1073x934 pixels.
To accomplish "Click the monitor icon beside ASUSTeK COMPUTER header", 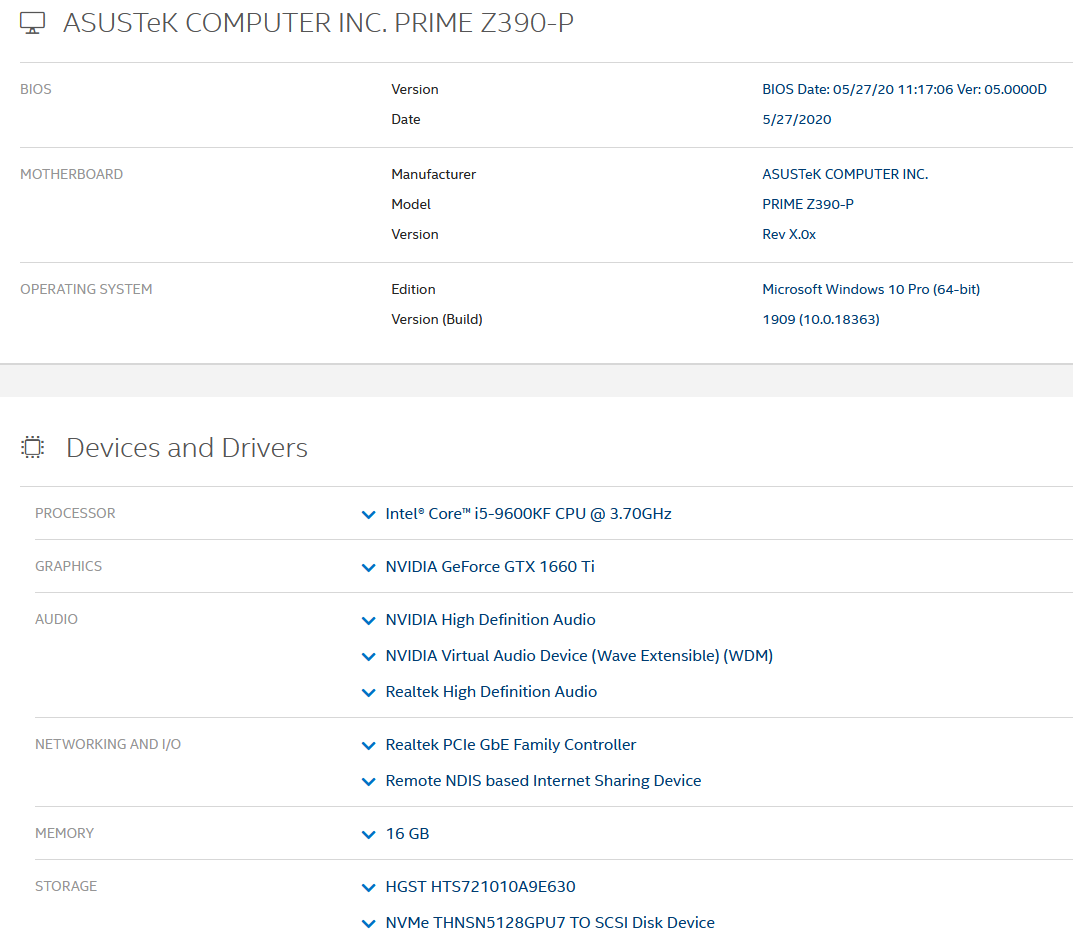I will pos(32,21).
